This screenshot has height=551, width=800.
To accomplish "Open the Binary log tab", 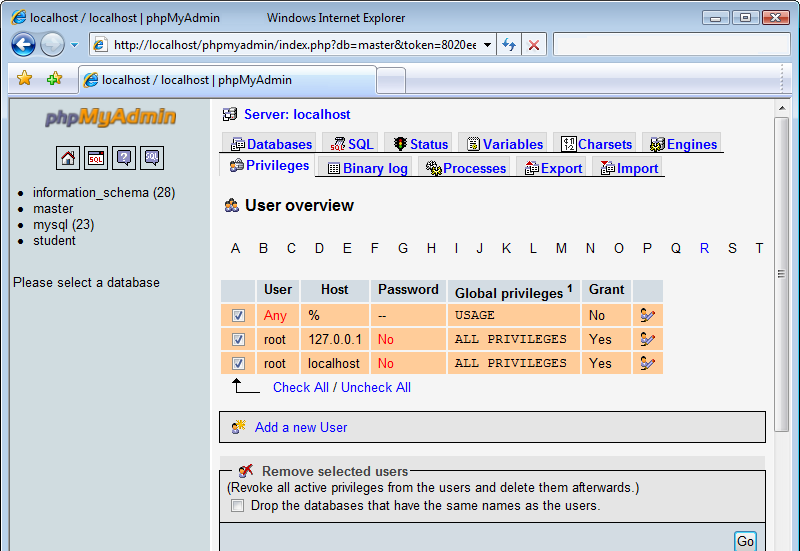I will 367,168.
